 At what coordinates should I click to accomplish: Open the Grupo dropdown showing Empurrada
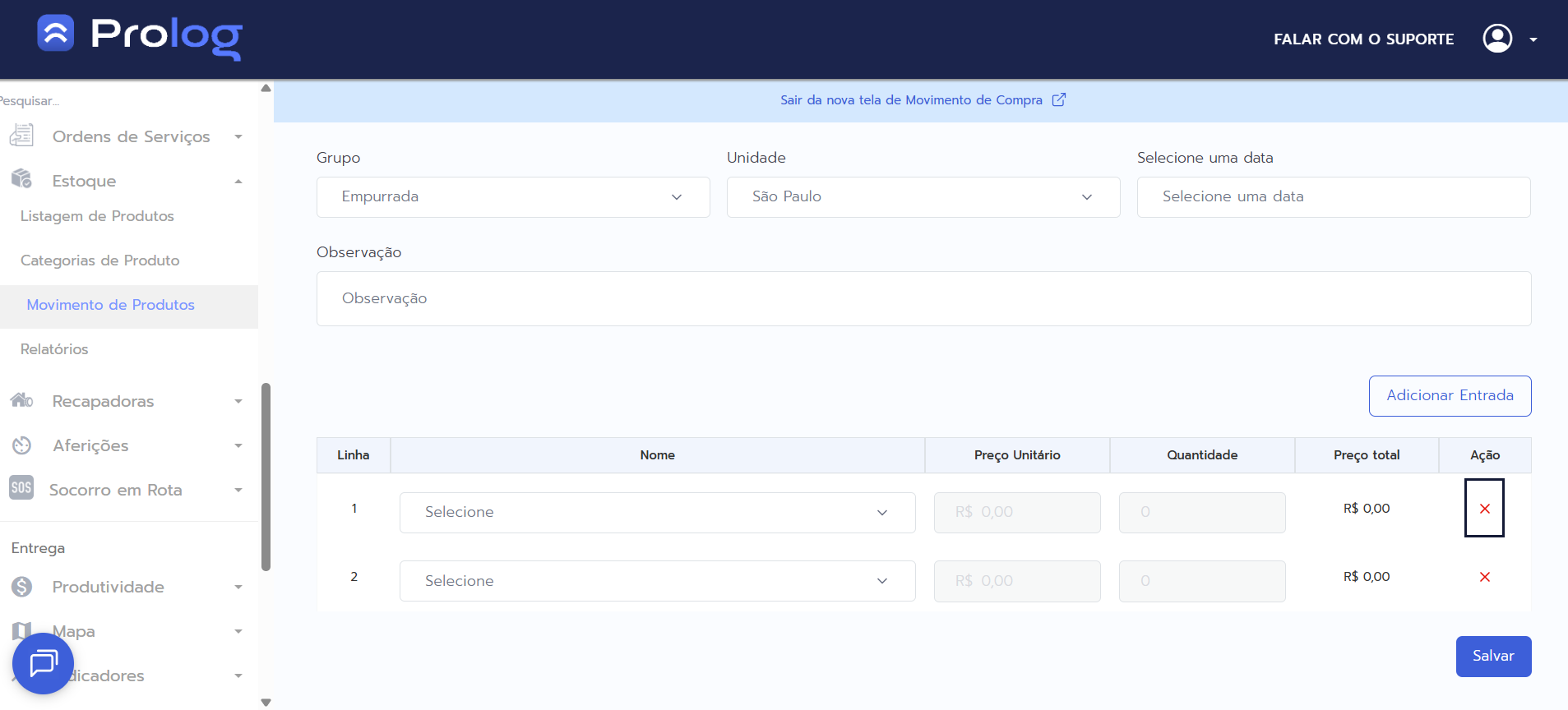tap(512, 197)
